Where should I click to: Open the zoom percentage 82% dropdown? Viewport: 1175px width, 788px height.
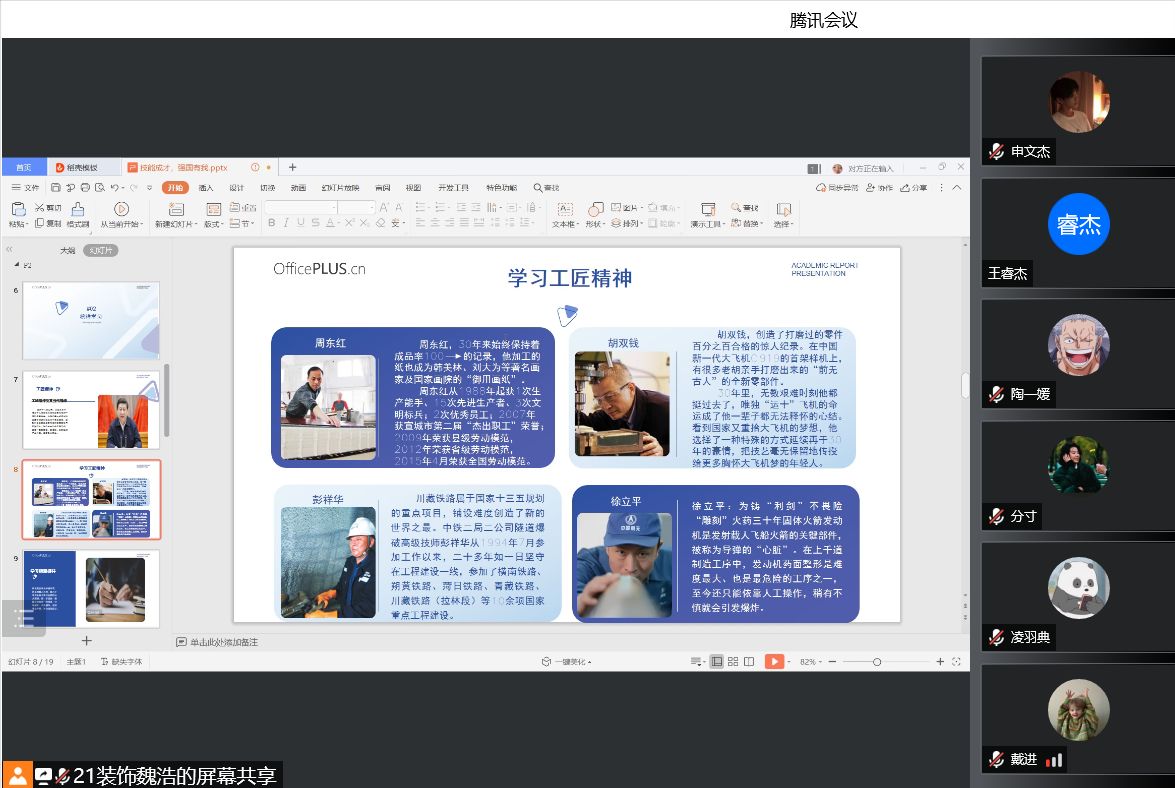point(811,662)
